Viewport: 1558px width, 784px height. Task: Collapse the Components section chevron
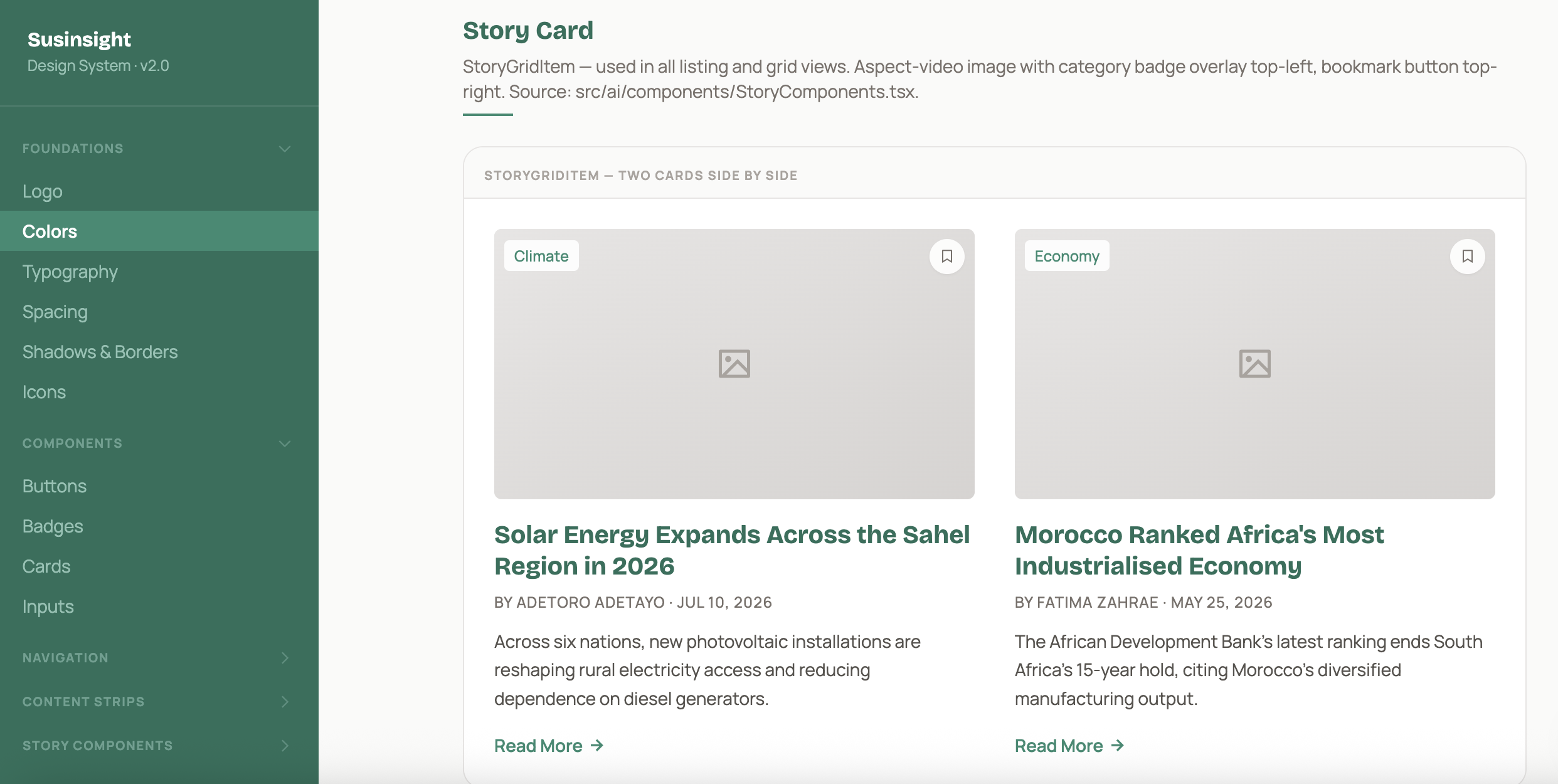[285, 443]
